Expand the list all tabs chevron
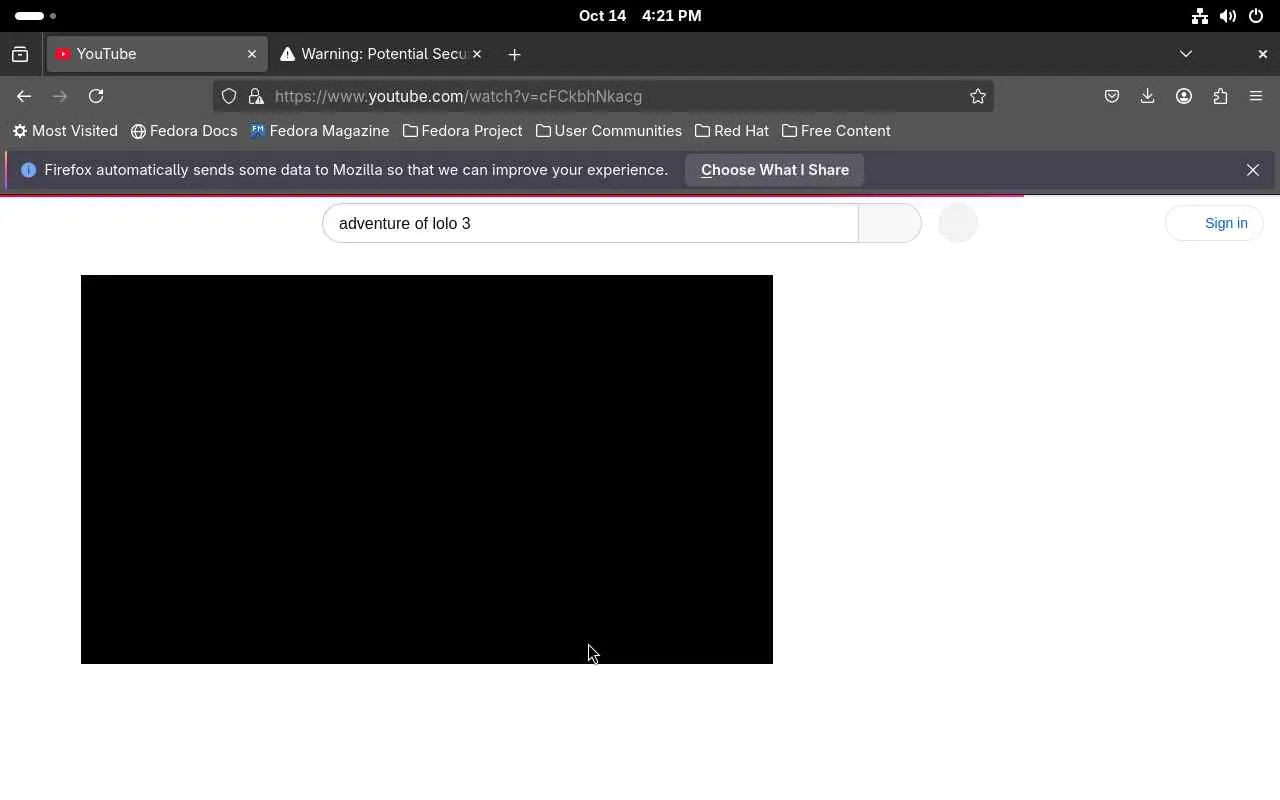Viewport: 1280px width, 800px height. pos(1186,54)
